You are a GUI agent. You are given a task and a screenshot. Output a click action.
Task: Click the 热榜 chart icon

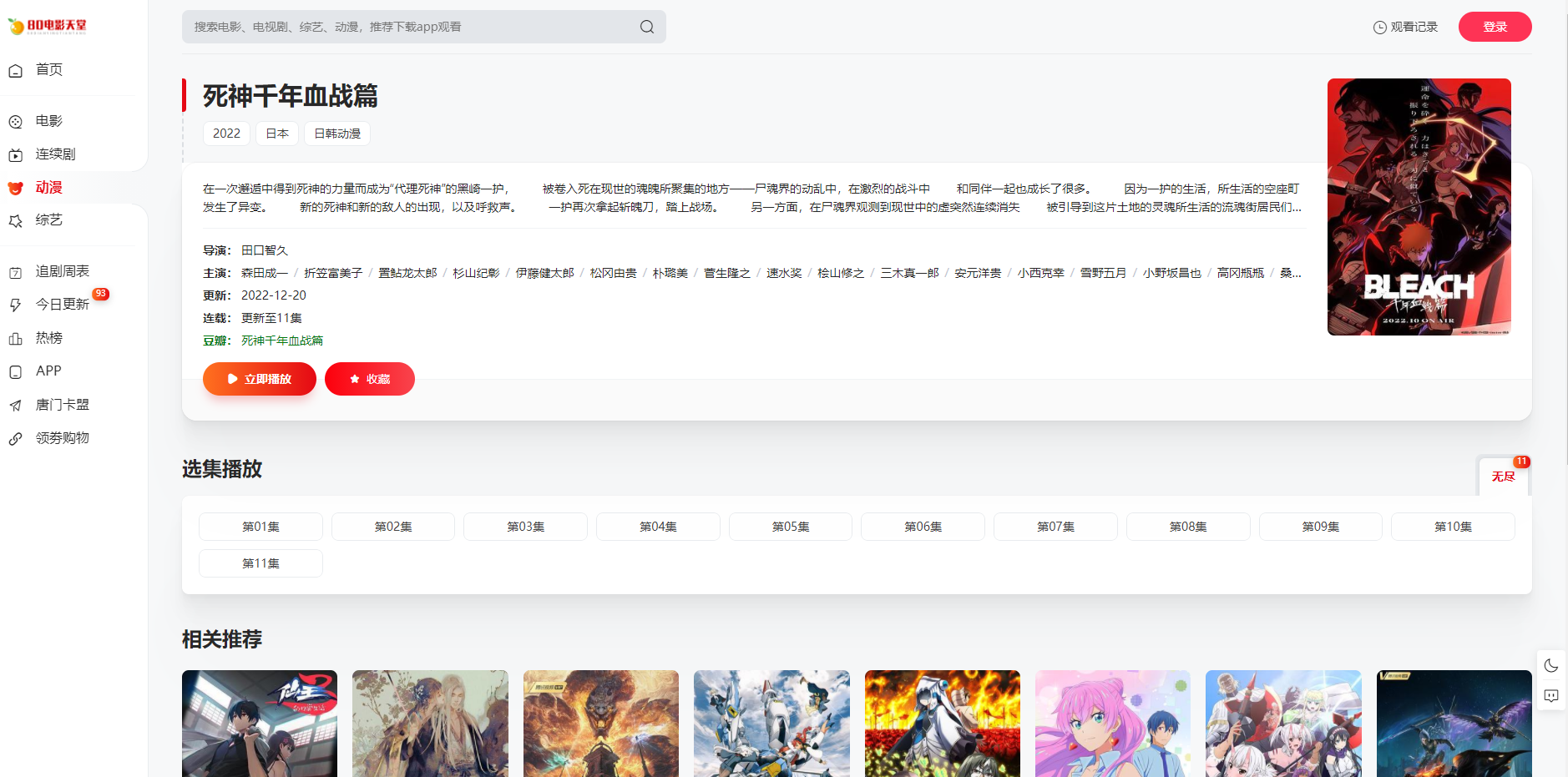(15, 339)
